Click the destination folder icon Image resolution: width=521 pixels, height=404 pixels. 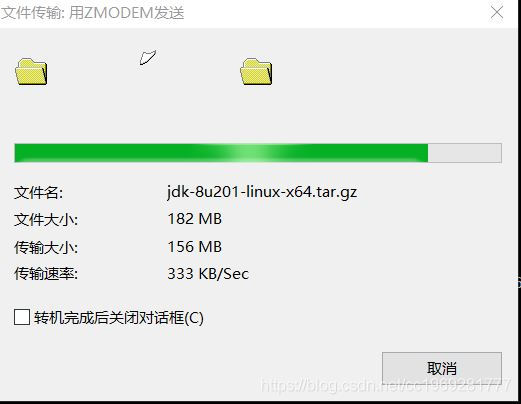(x=256, y=71)
